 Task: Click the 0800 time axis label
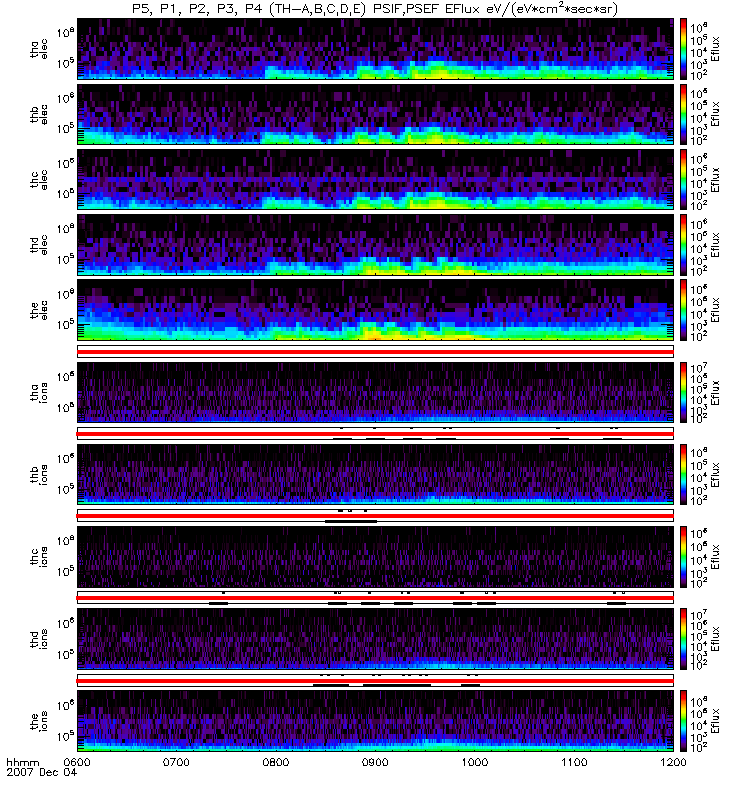click(276, 762)
